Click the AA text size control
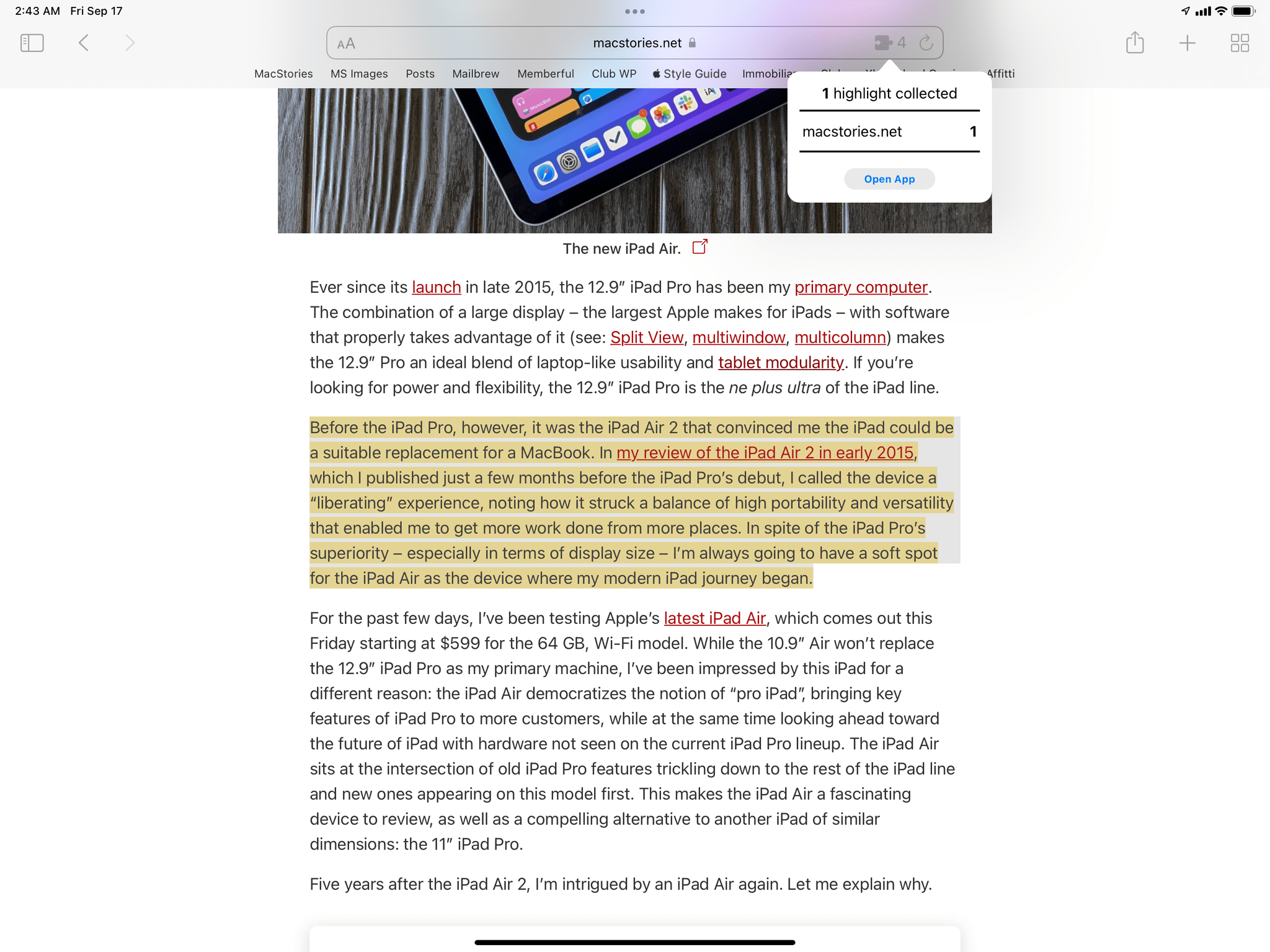The image size is (1270, 952). point(348,42)
